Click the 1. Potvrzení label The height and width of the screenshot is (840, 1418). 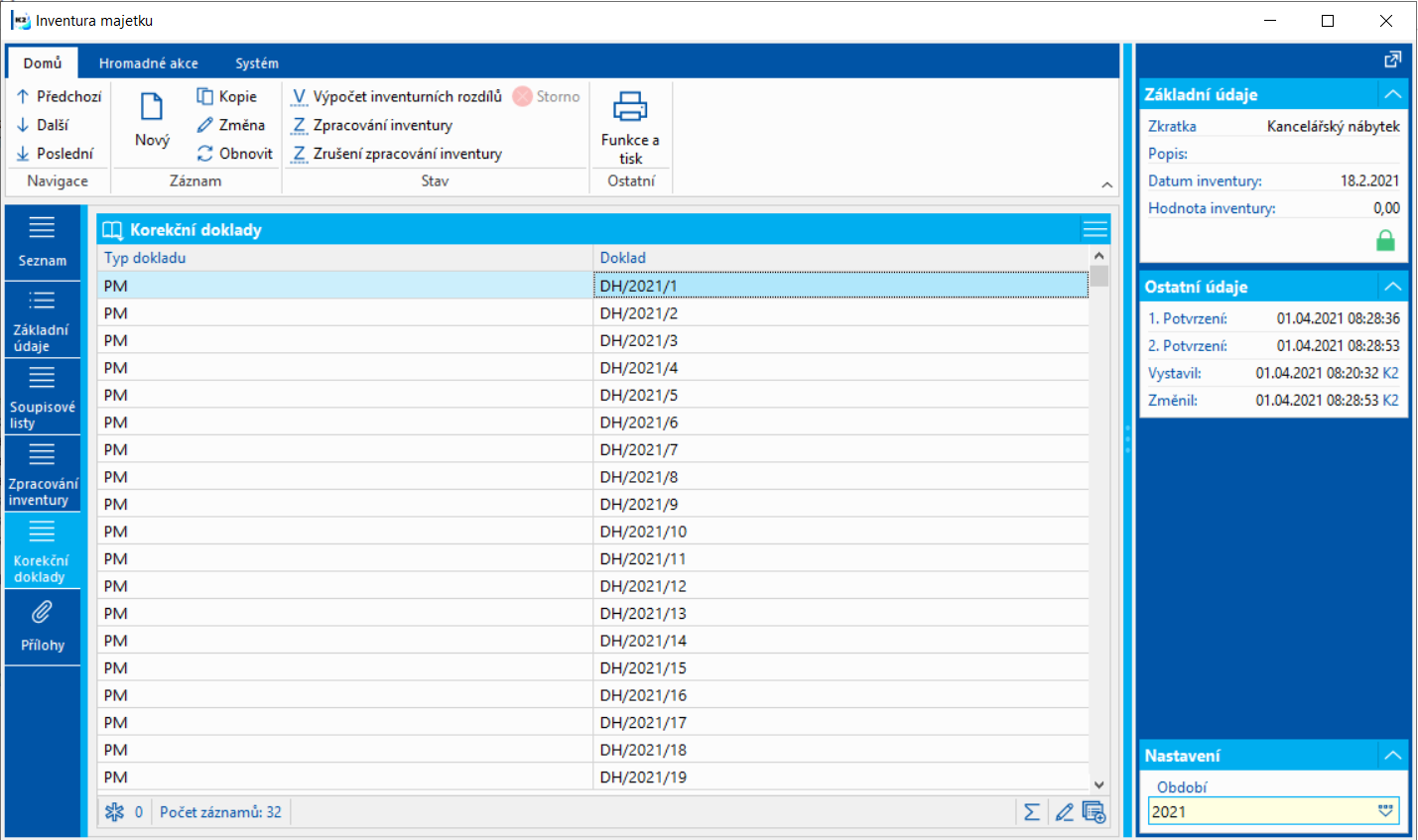[1188, 318]
